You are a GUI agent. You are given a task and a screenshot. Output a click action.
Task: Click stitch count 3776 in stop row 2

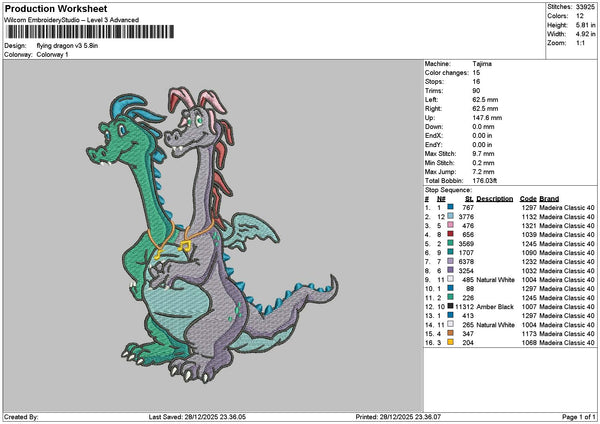pos(466,217)
